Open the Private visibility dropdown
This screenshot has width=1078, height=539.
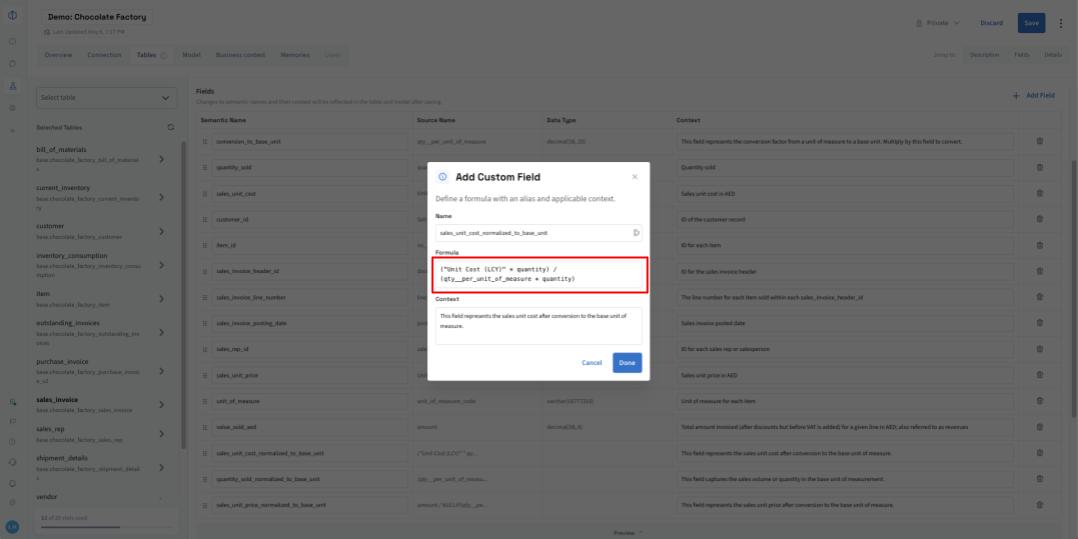(938, 23)
